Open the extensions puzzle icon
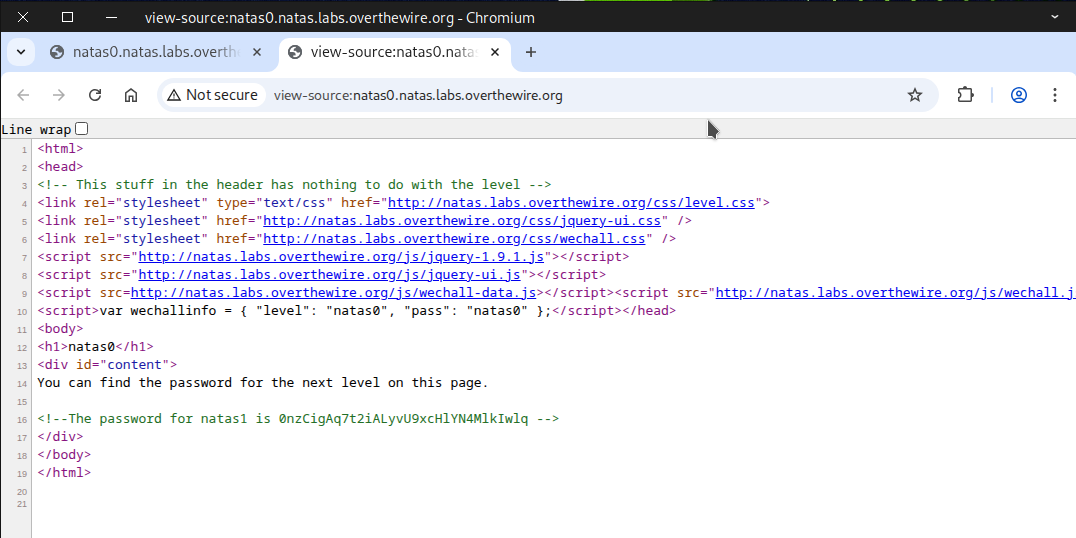The width and height of the screenshot is (1076, 538). point(965,95)
